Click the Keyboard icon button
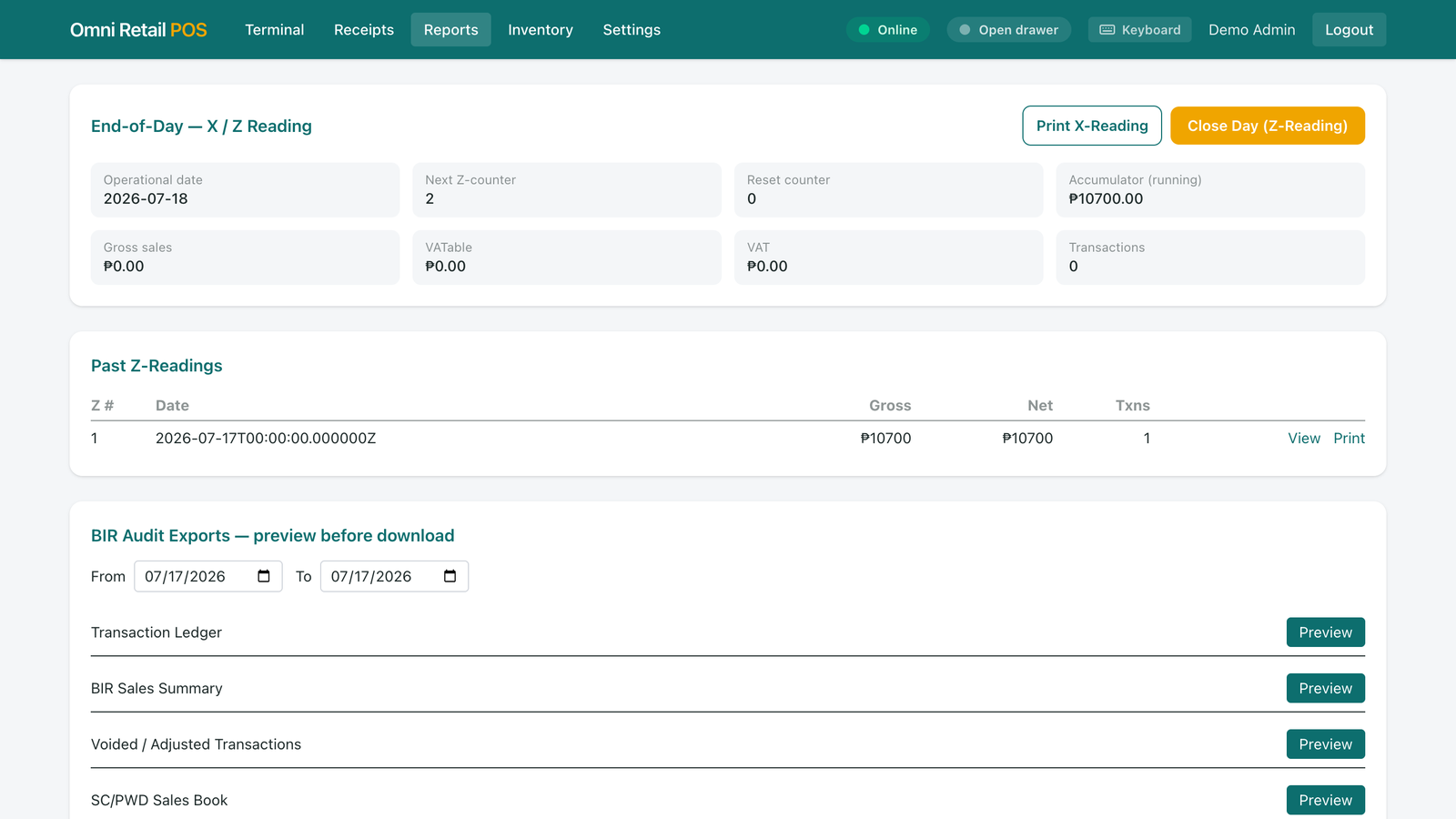 tap(1139, 30)
